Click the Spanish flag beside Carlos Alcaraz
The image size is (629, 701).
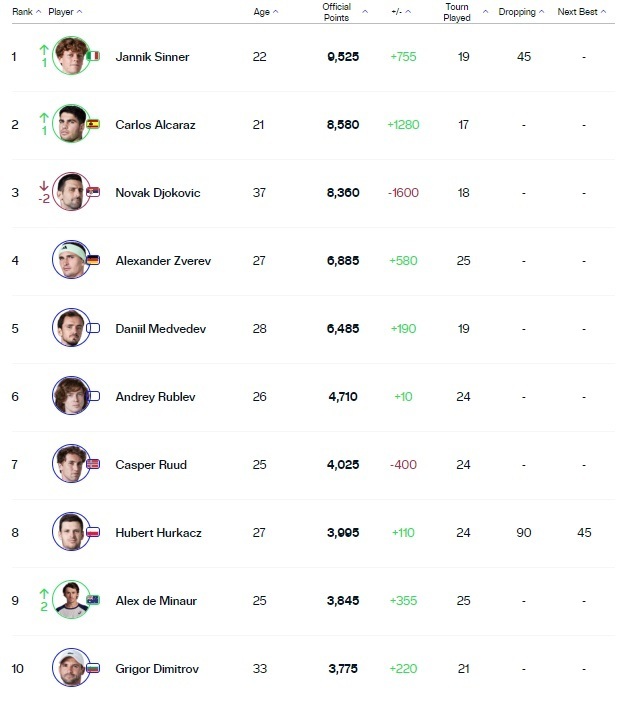pos(94,124)
